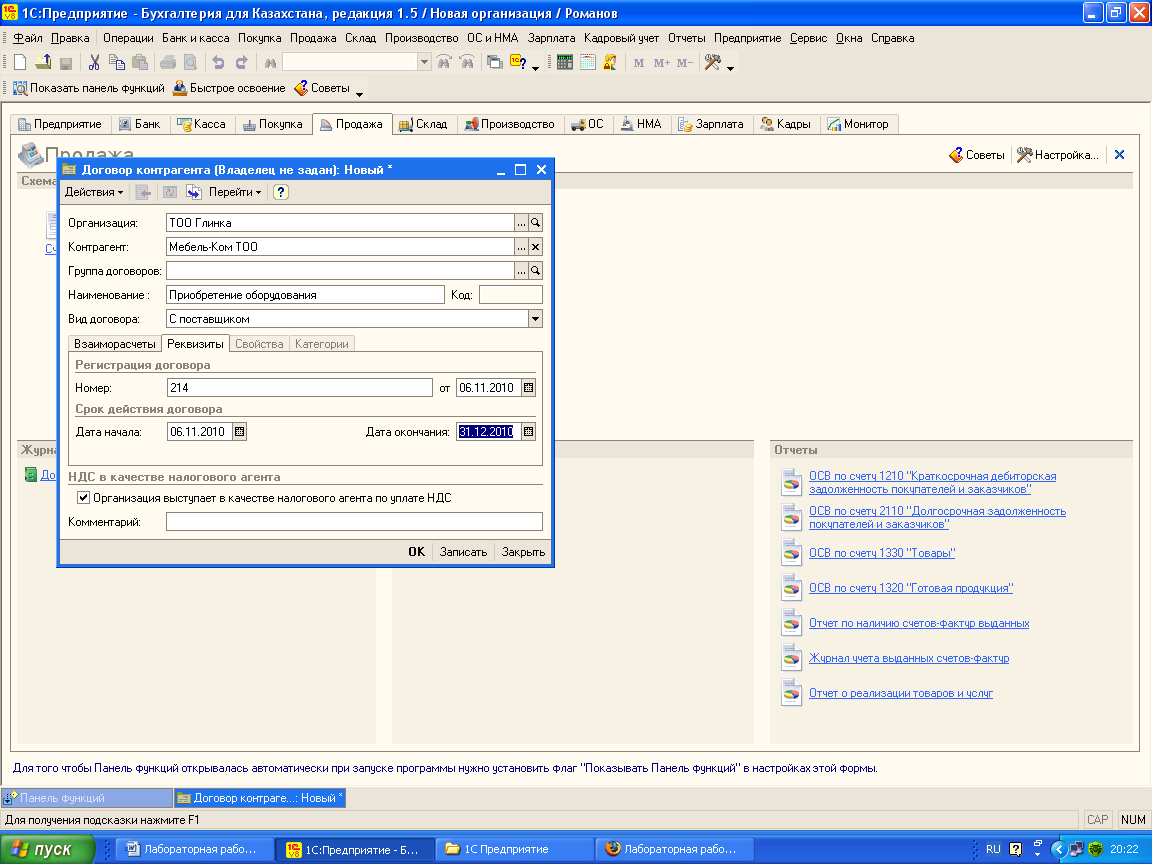The height and width of the screenshot is (864, 1152).
Task: Open link 'Журнал счета выданных счетов-фактур'
Action: [909, 658]
